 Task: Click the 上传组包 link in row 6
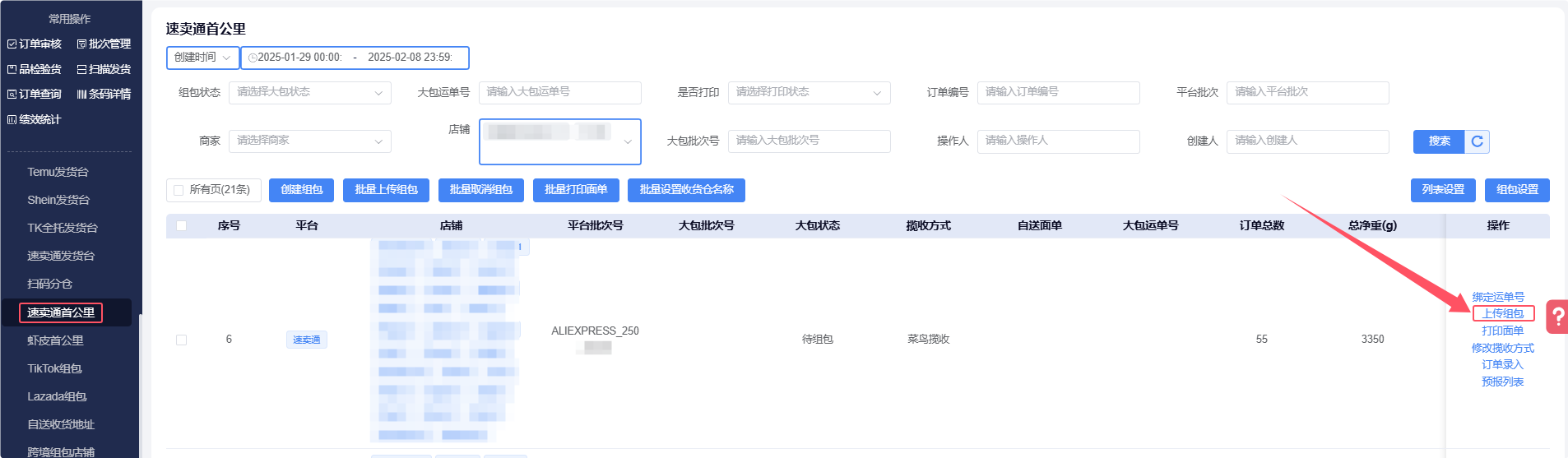1502,313
